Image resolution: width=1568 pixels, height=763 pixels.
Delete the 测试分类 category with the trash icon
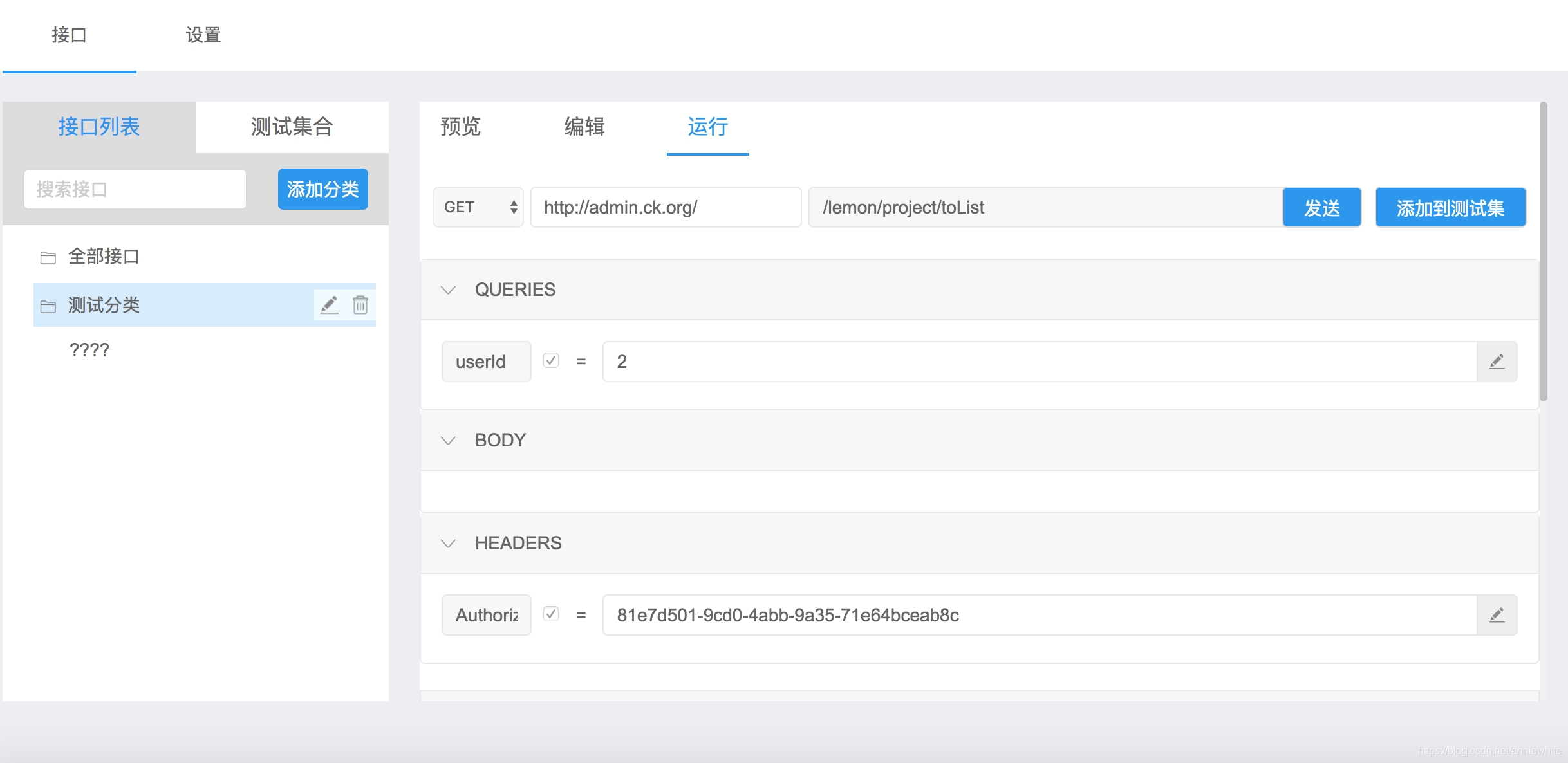pyautogui.click(x=360, y=304)
